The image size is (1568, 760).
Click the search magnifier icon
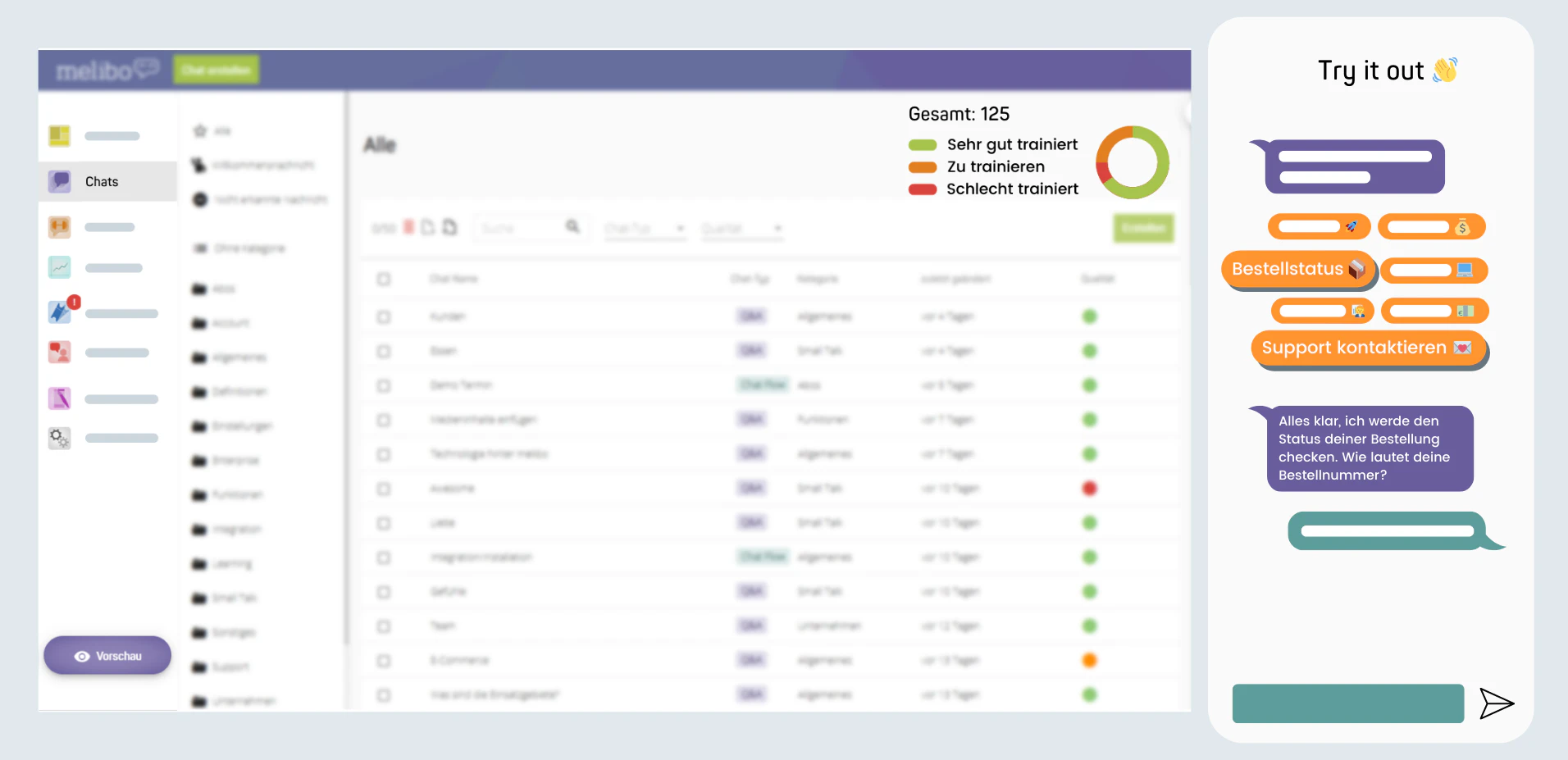(x=572, y=227)
